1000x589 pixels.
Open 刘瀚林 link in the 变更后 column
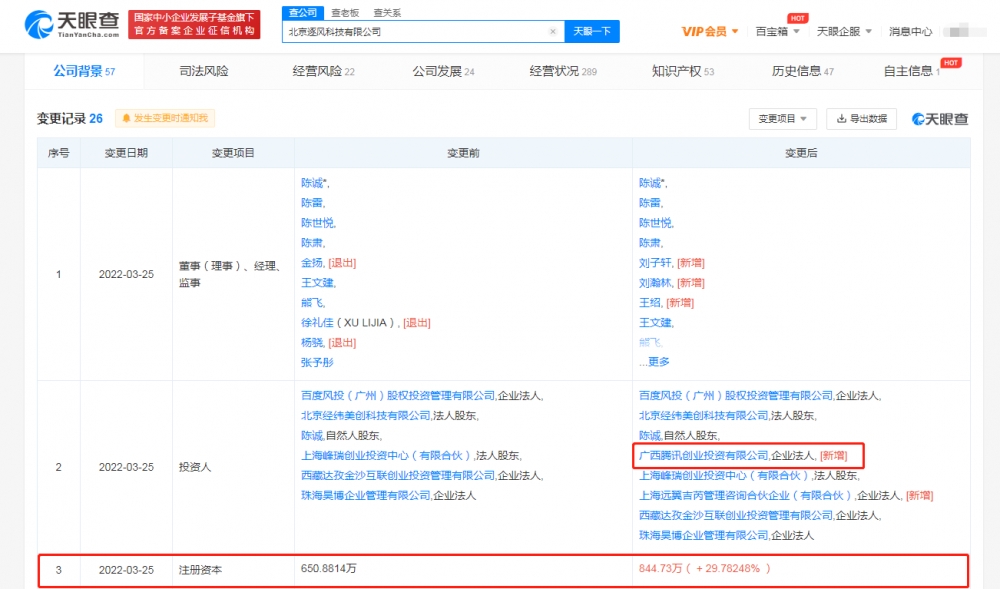click(x=655, y=282)
